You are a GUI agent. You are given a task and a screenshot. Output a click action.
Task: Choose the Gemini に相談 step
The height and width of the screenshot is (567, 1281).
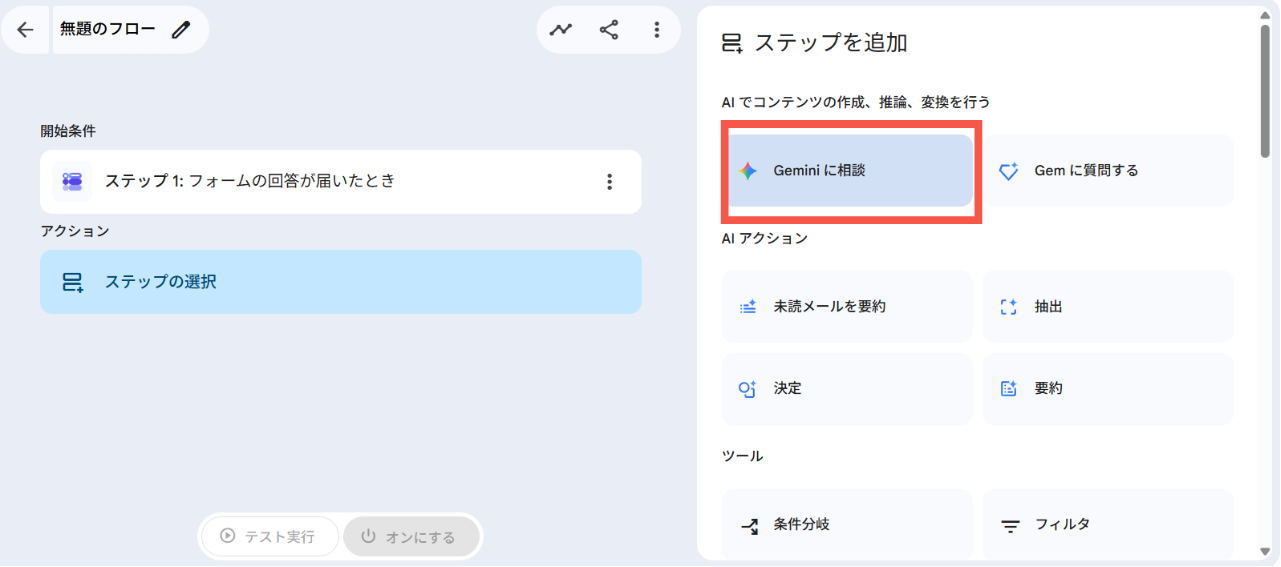[848, 171]
